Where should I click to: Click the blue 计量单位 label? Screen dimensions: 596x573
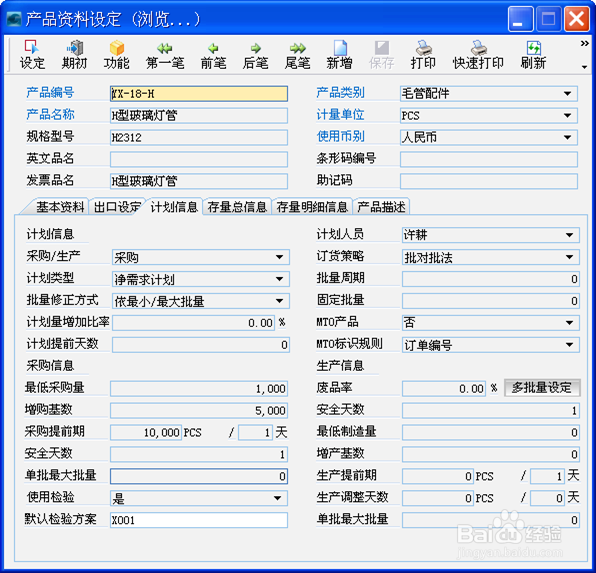(340, 114)
